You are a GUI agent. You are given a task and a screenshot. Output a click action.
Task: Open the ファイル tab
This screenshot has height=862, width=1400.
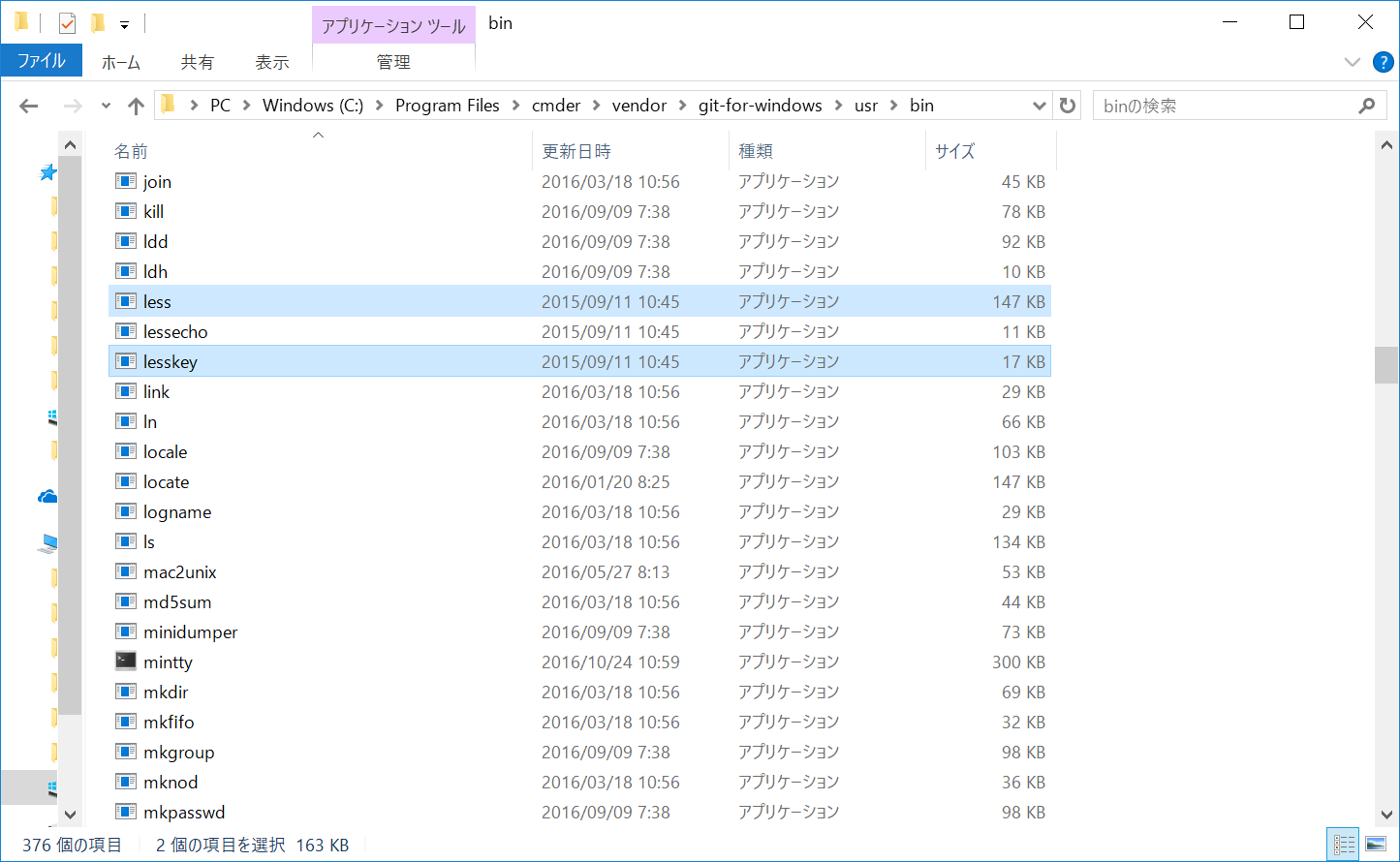(42, 61)
